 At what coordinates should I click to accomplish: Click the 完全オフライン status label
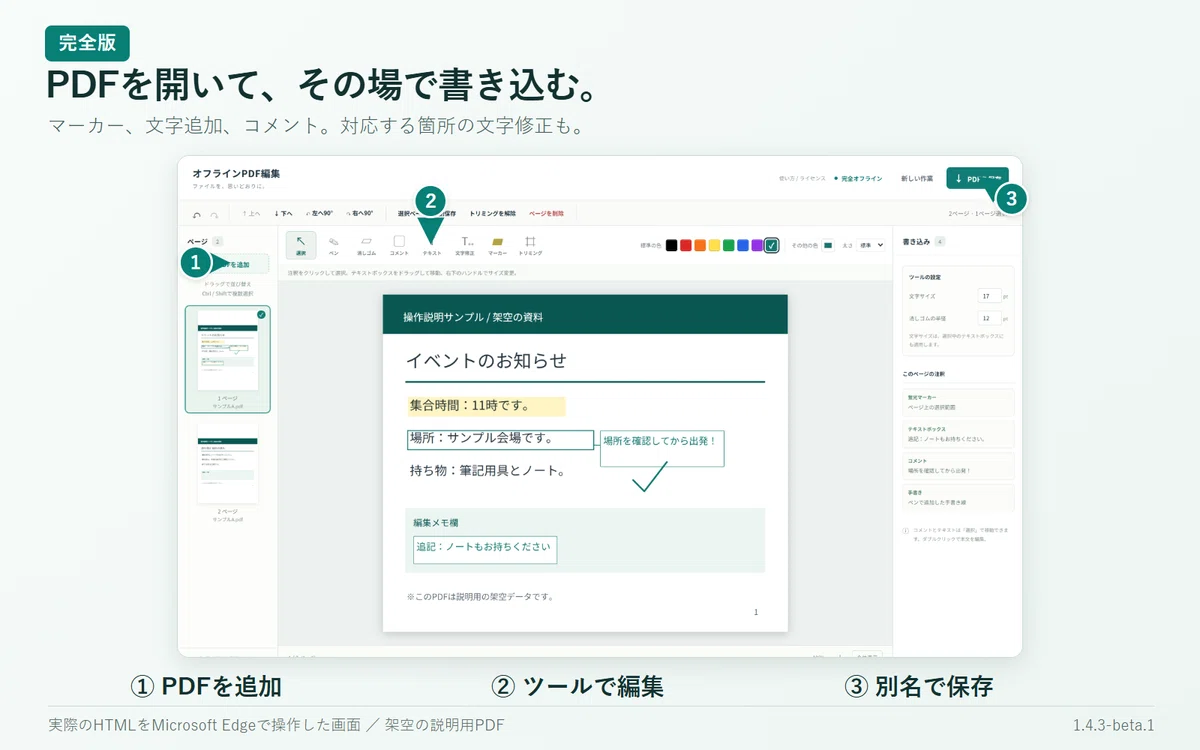[x=858, y=178]
